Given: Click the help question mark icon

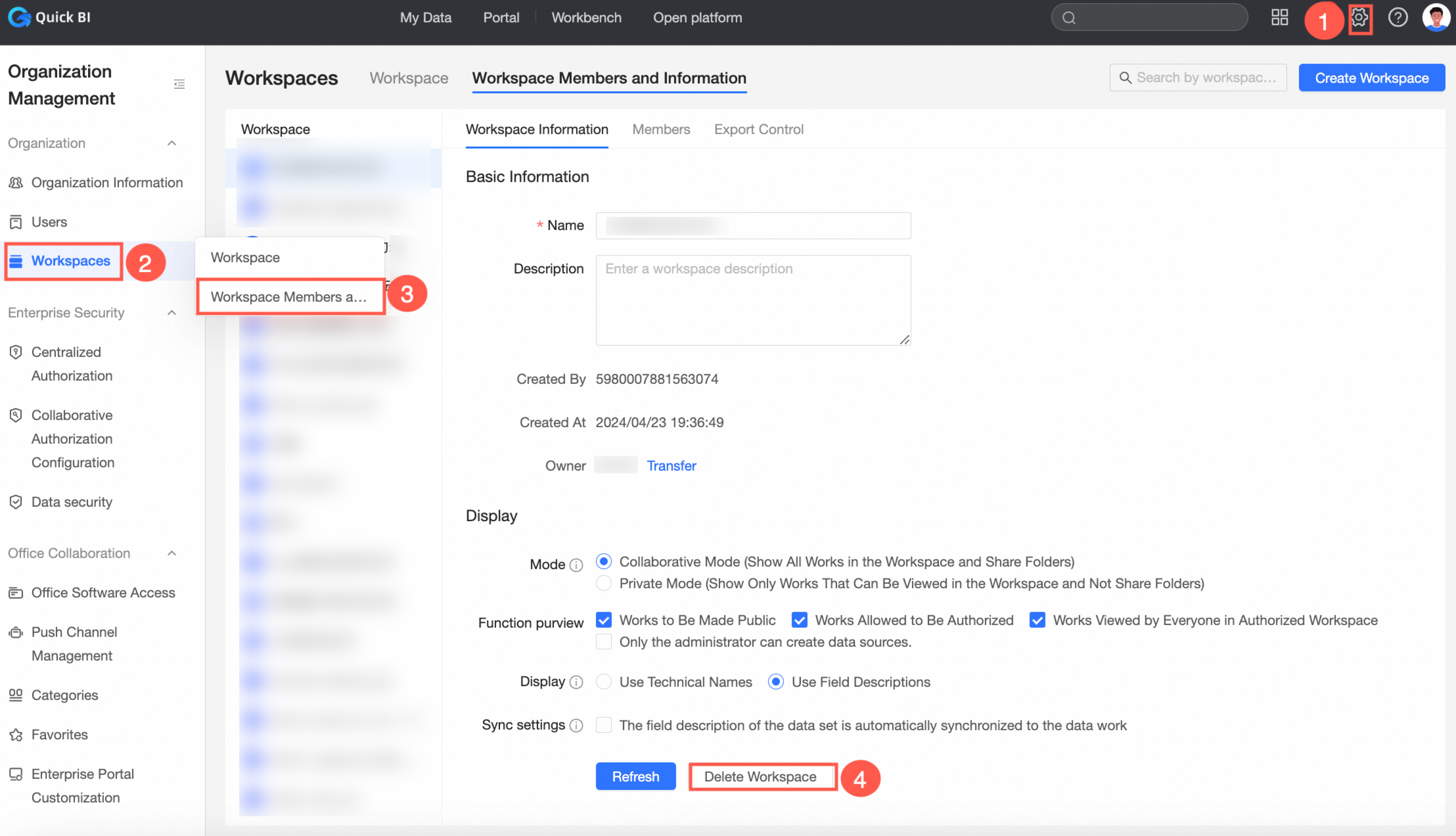Looking at the screenshot, I should coord(1398,18).
